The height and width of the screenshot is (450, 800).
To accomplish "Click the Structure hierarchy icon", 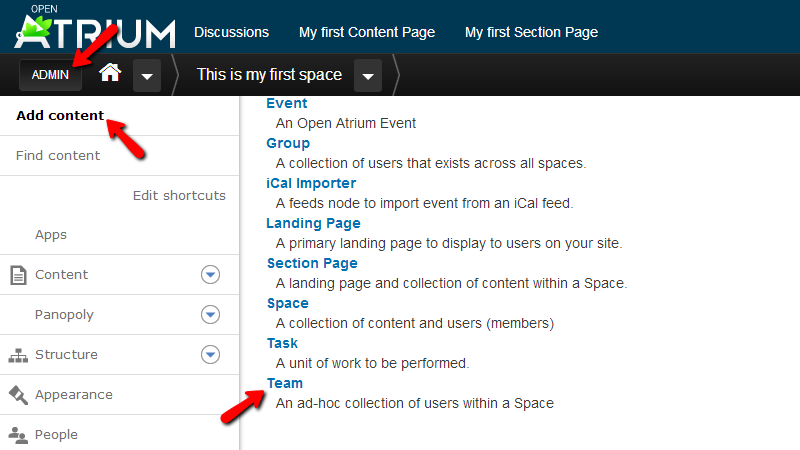I will 18,355.
